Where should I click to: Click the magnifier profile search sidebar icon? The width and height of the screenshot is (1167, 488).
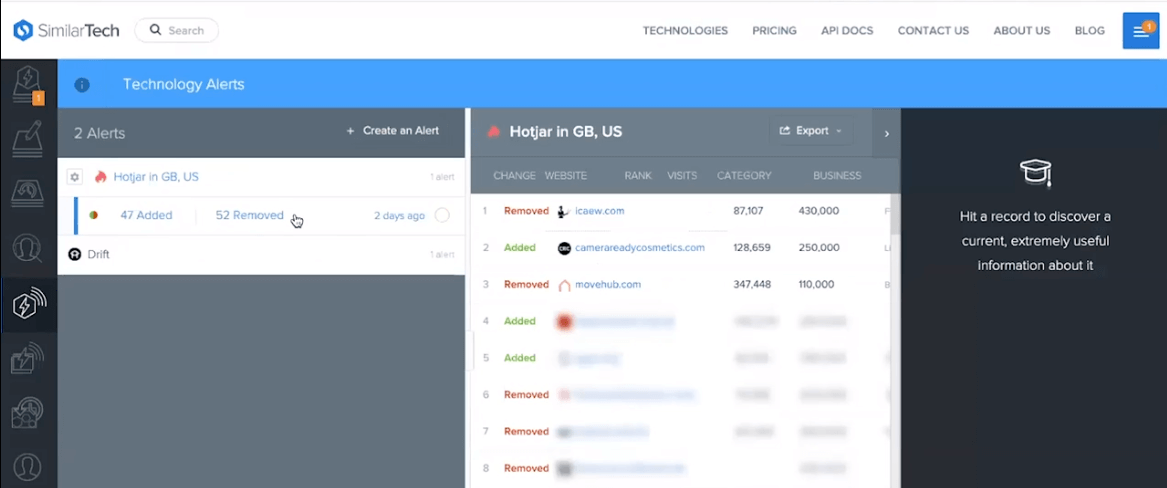click(28, 248)
